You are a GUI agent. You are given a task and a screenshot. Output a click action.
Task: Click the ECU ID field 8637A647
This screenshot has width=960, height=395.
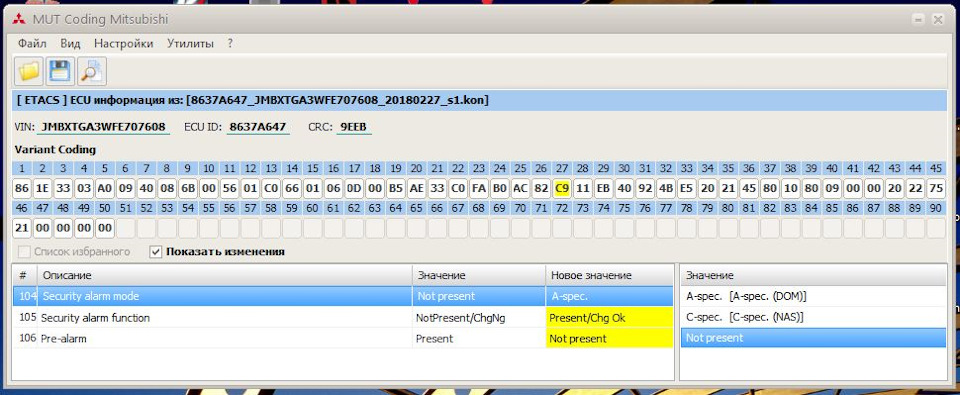coord(258,127)
